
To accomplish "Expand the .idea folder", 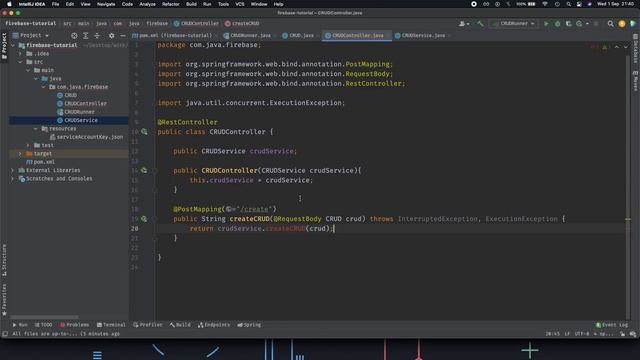I will 20,53.
